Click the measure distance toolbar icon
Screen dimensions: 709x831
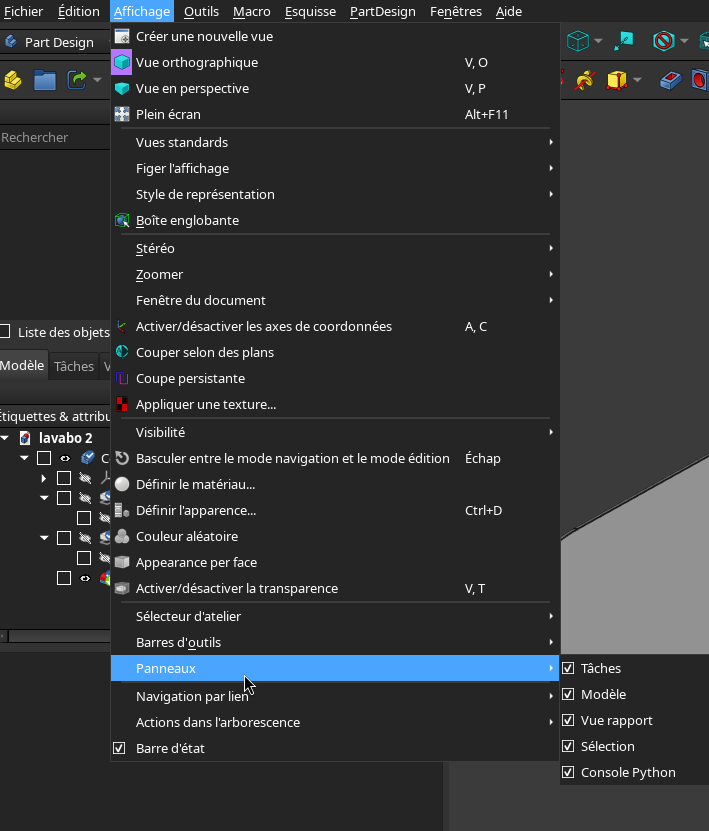tap(624, 41)
